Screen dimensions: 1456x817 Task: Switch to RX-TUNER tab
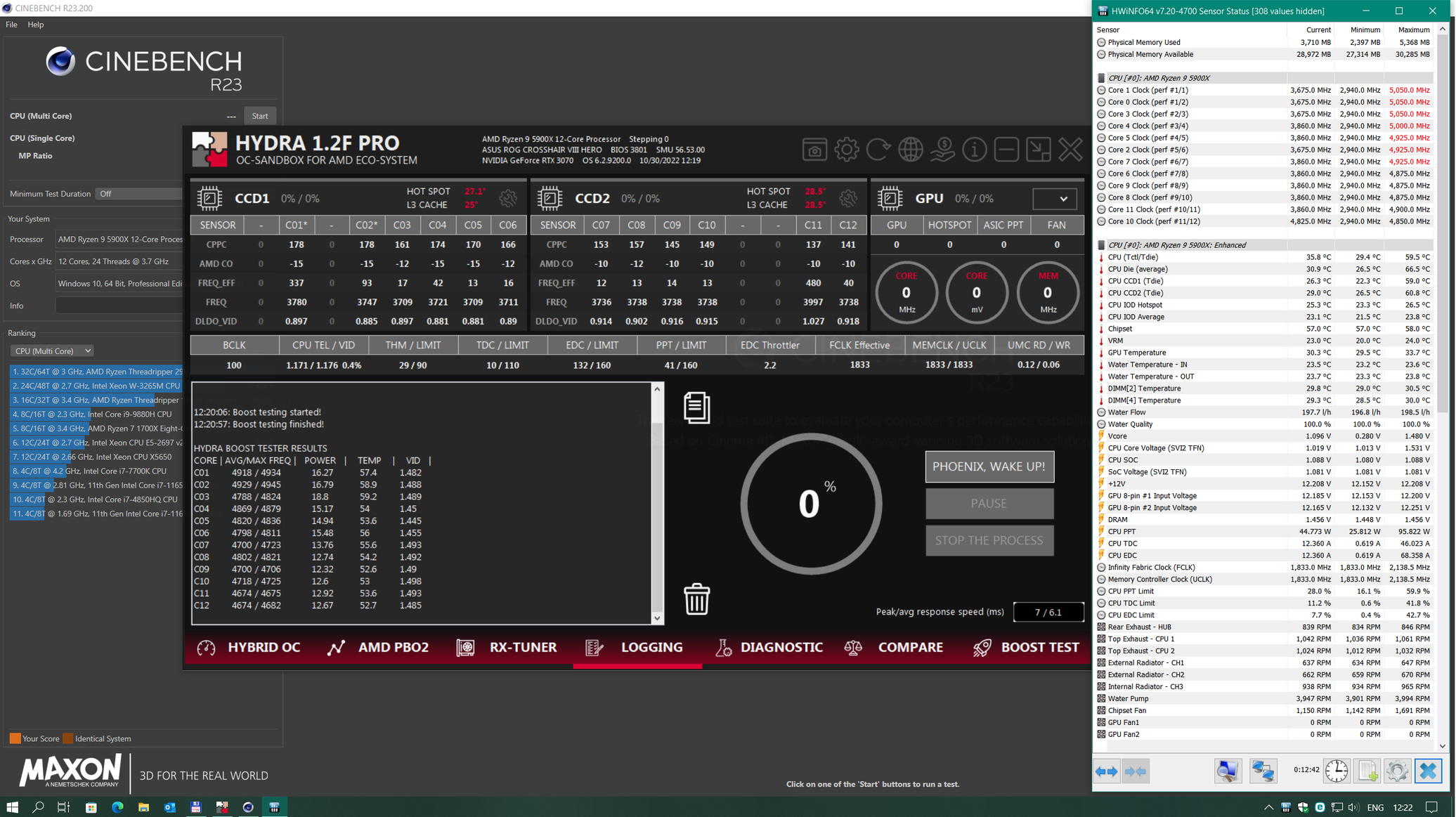[506, 648]
